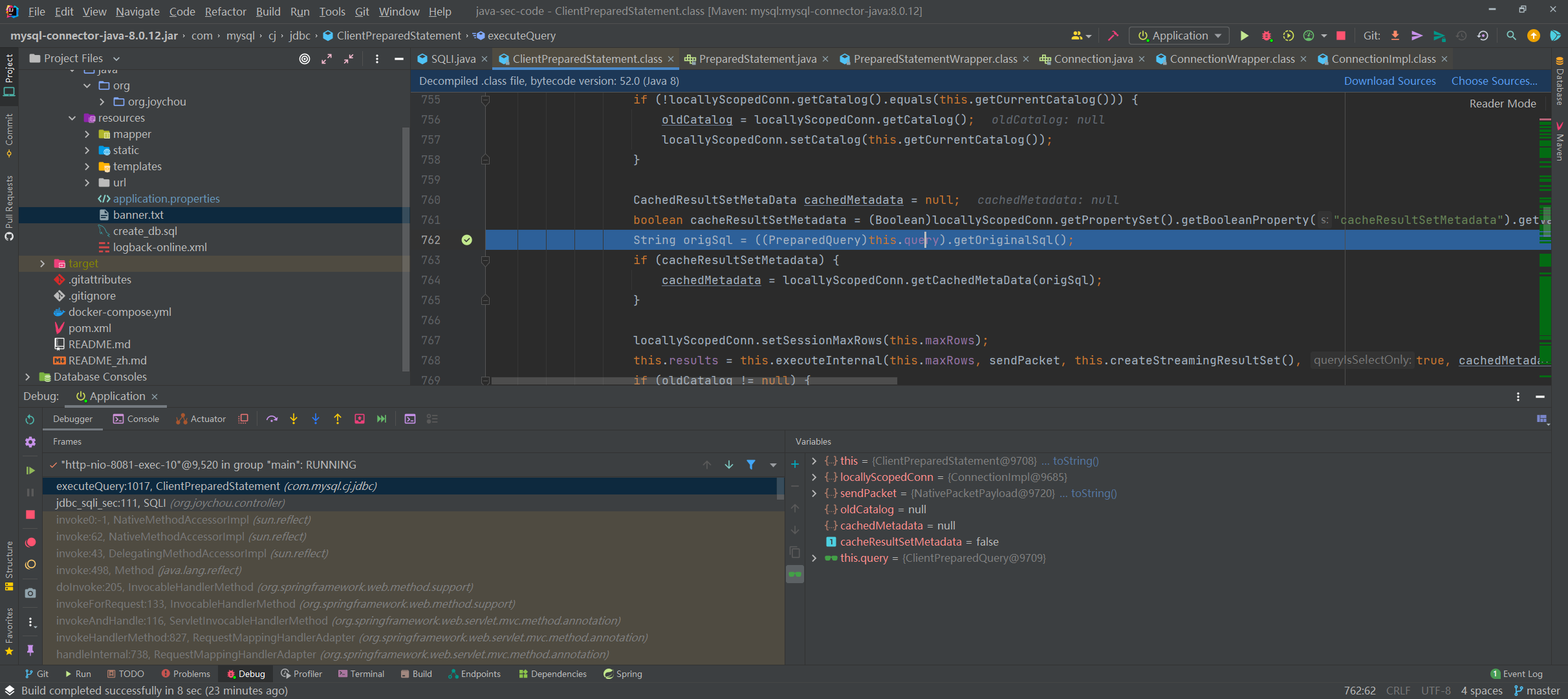Toggle the thread frames filter funnel
This screenshot has height=699, width=1568.
click(751, 465)
